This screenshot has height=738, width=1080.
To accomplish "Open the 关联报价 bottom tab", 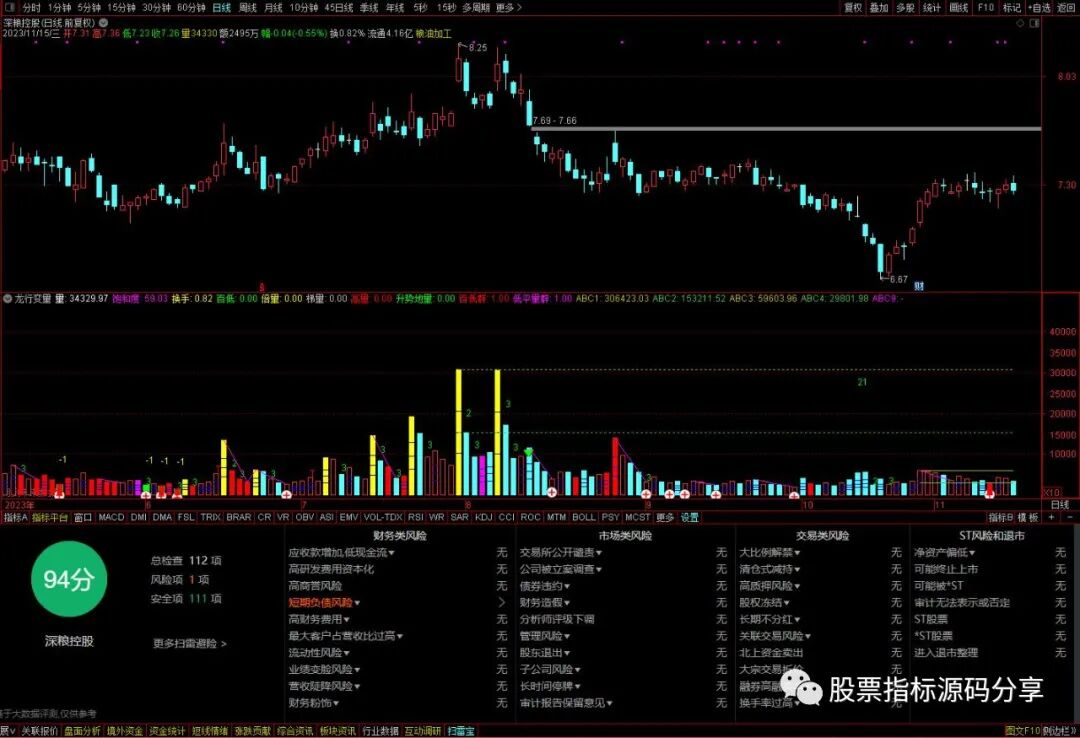I will [39, 730].
